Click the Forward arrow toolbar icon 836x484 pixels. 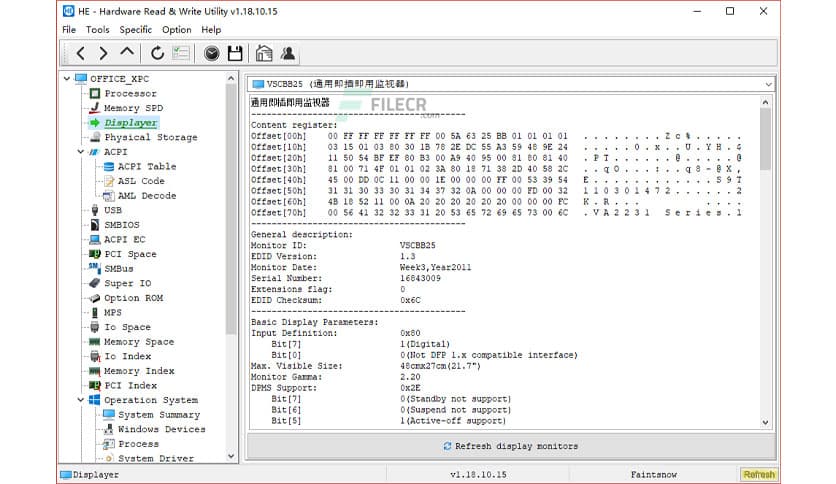[x=103, y=53]
